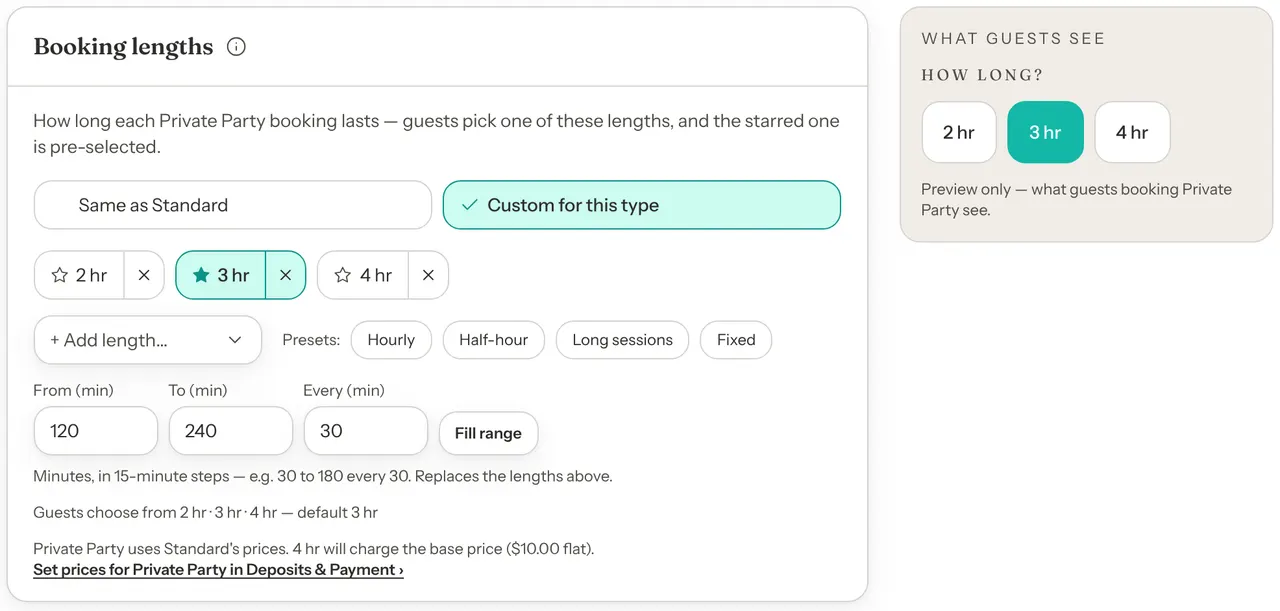
Task: Toggle the star on the 3 hr length
Action: [201, 275]
